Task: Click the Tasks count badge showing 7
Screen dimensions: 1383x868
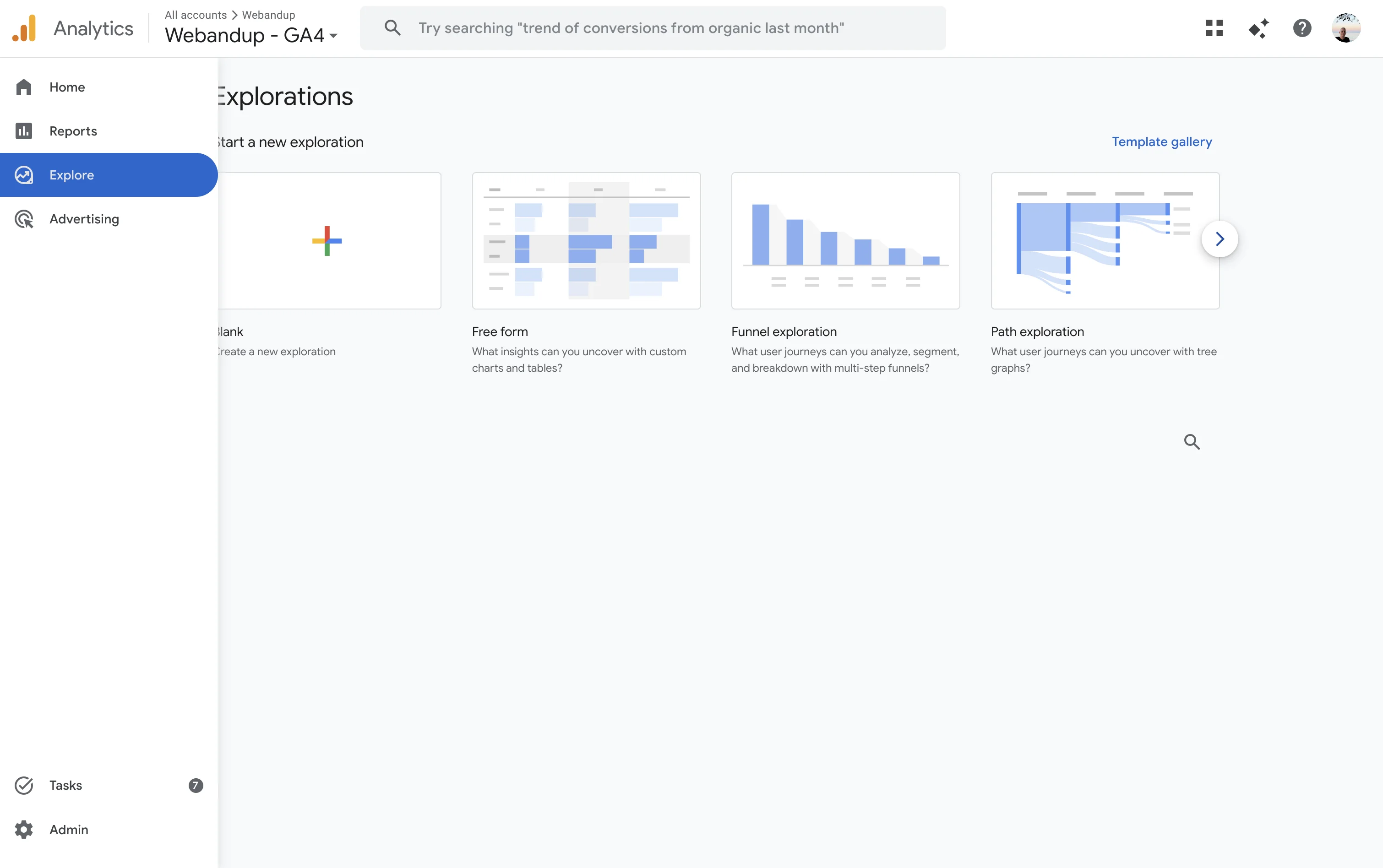Action: [x=196, y=785]
